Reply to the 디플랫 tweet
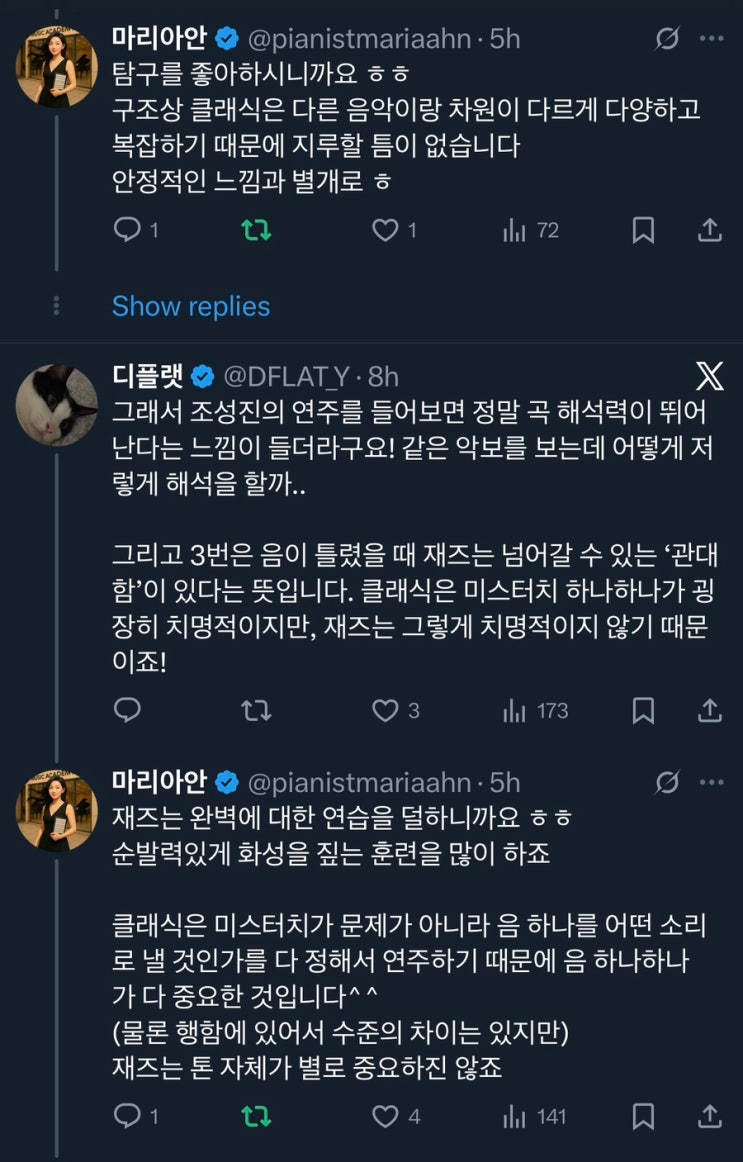 (x=127, y=710)
